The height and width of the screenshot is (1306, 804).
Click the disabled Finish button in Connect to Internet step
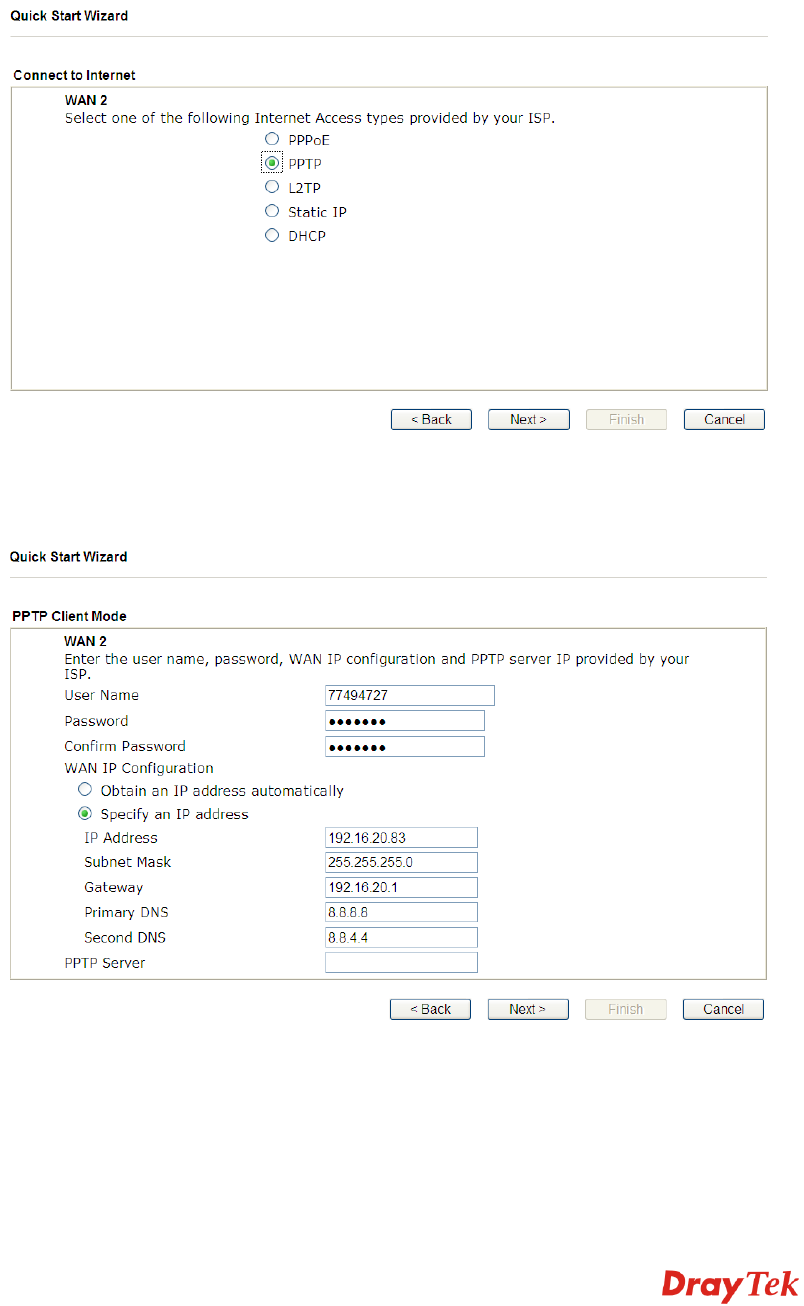point(626,420)
